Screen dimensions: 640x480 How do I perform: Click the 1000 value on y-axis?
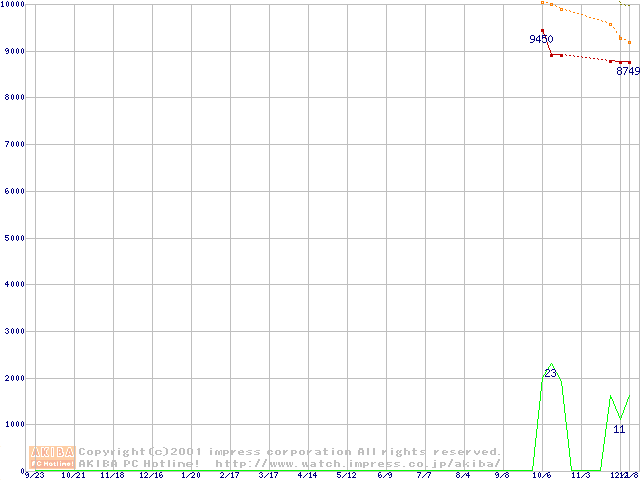pos(12,425)
